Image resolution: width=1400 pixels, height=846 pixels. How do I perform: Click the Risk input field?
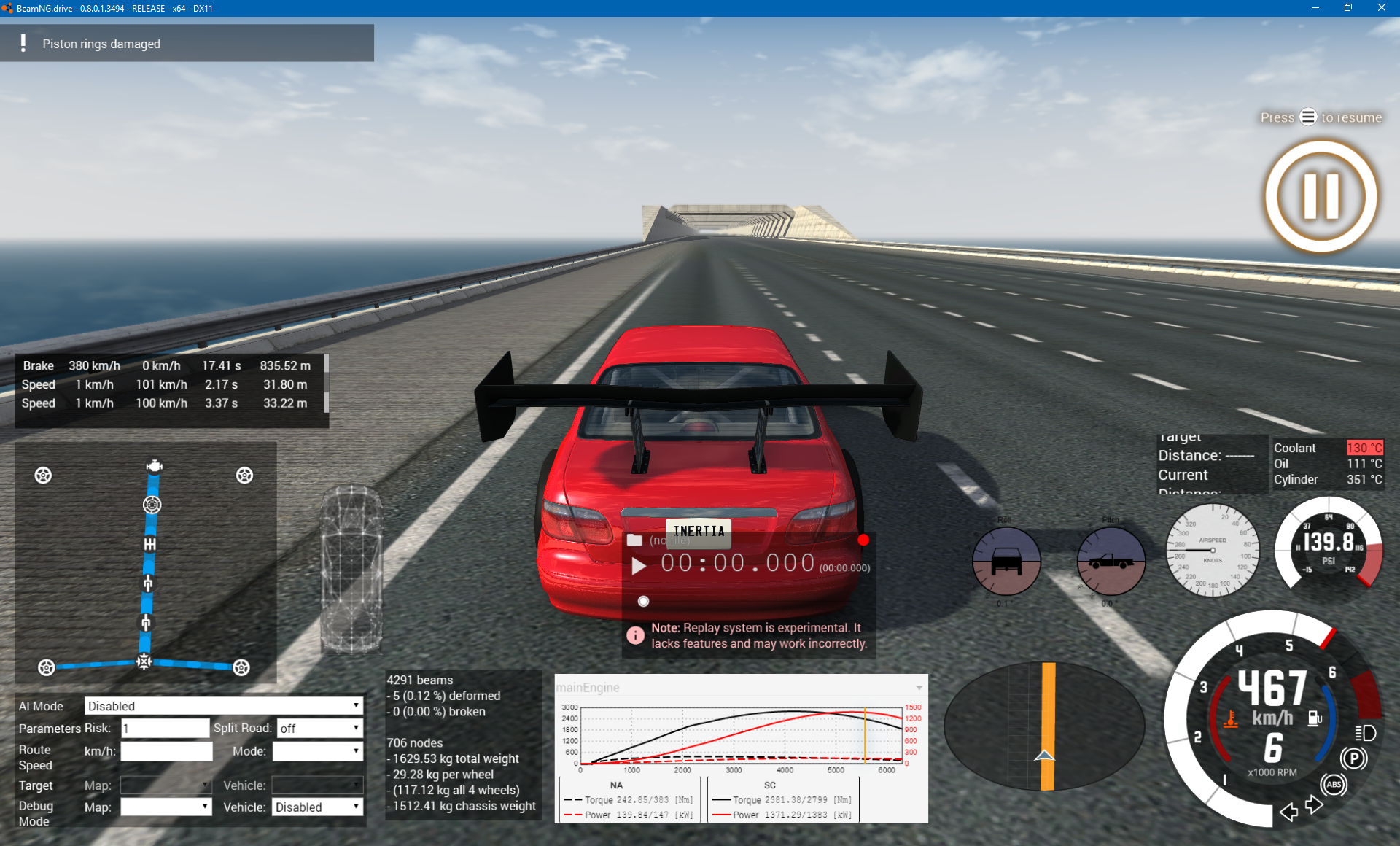click(x=166, y=728)
